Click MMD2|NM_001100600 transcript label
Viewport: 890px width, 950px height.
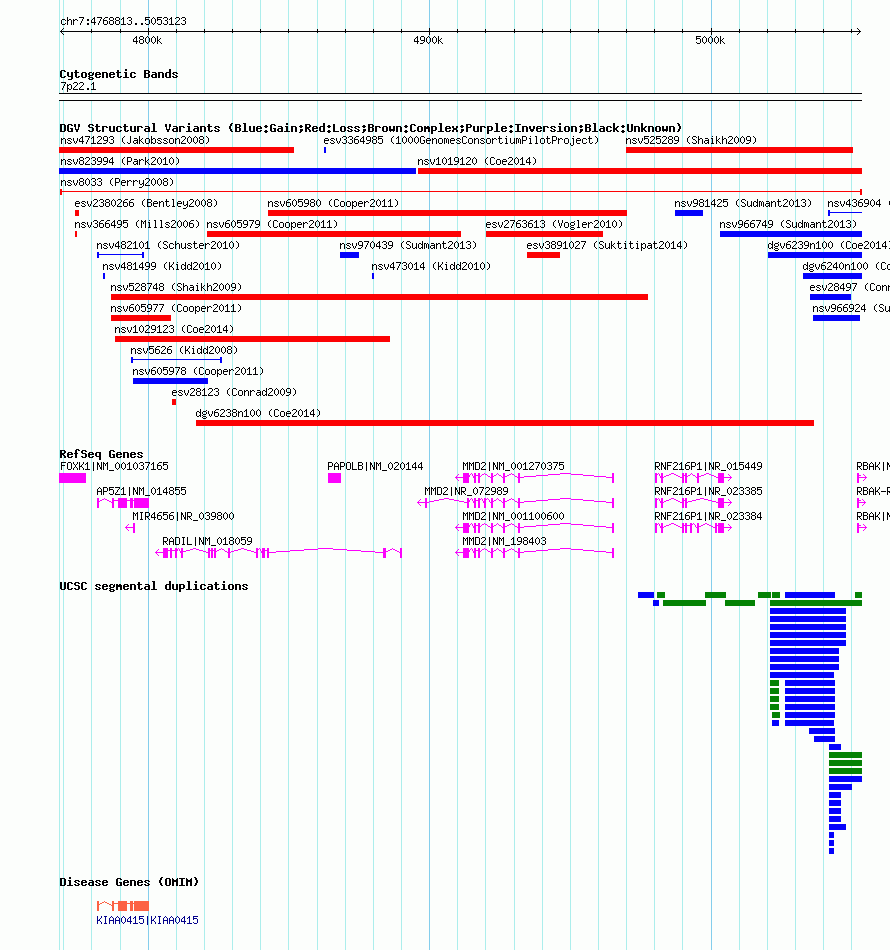[x=513, y=516]
